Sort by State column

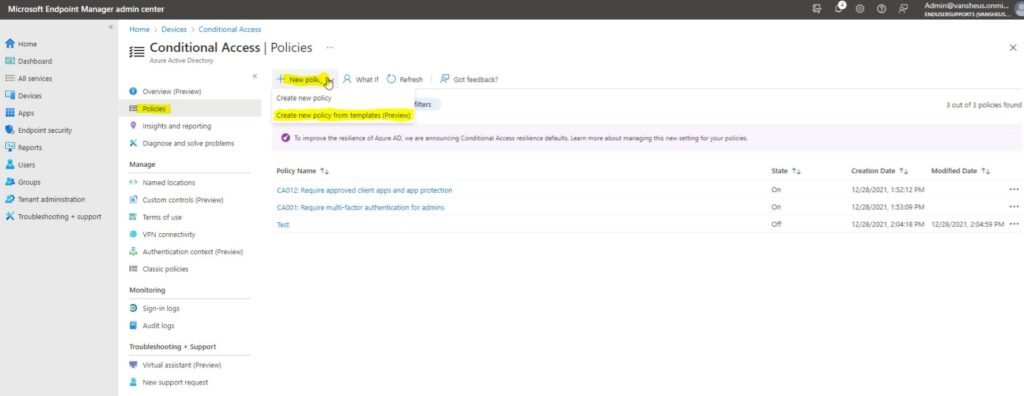(x=786, y=171)
